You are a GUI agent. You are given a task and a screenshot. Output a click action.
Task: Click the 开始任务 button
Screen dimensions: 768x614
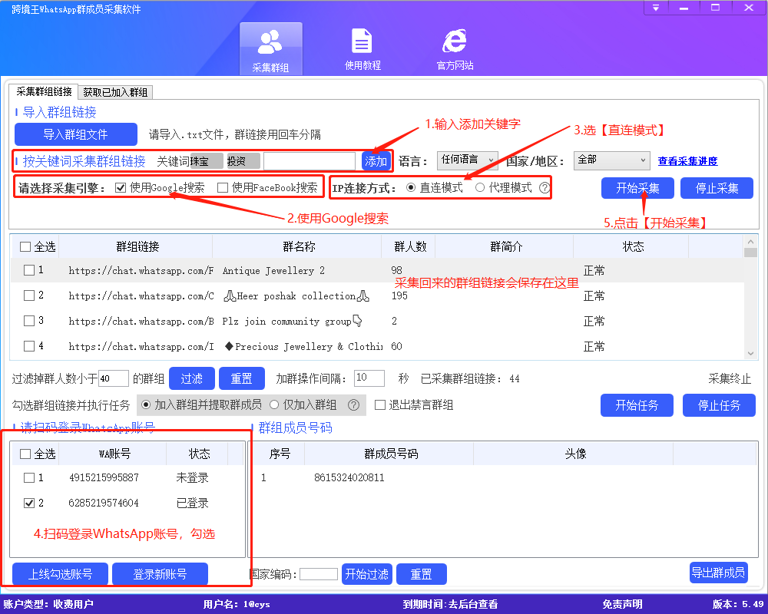click(637, 405)
